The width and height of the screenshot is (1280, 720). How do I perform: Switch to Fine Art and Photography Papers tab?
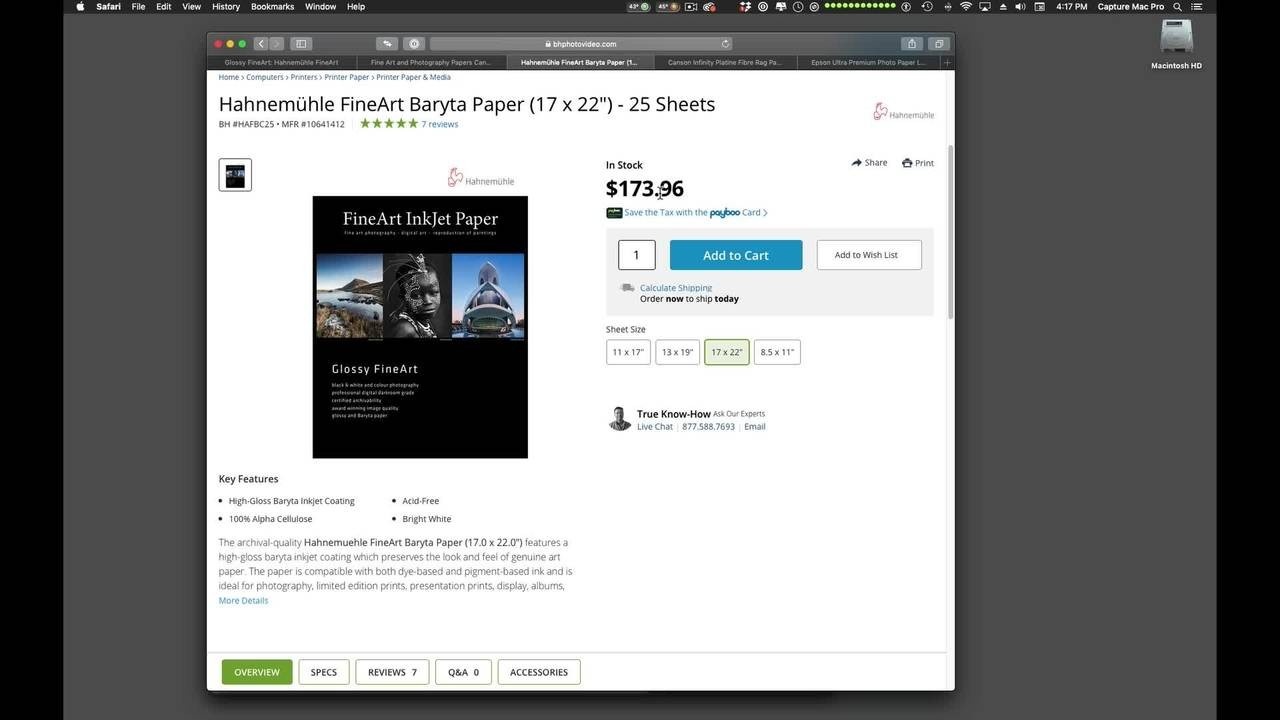[x=430, y=62]
